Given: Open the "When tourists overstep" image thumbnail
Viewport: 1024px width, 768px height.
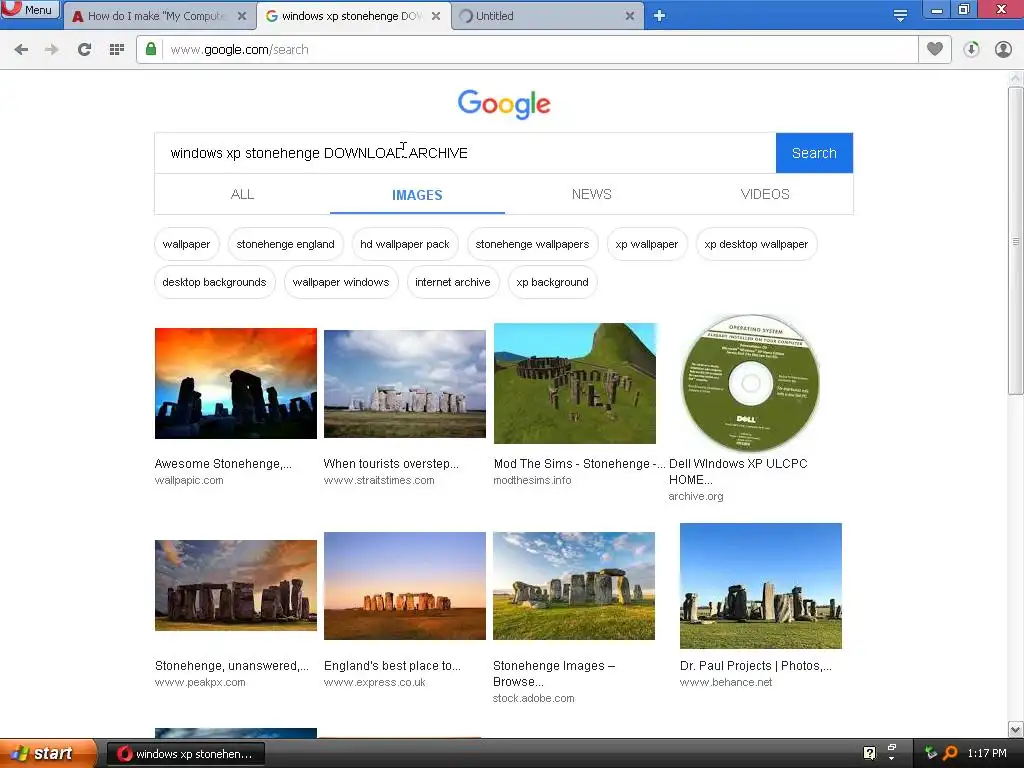Looking at the screenshot, I should click(x=405, y=383).
